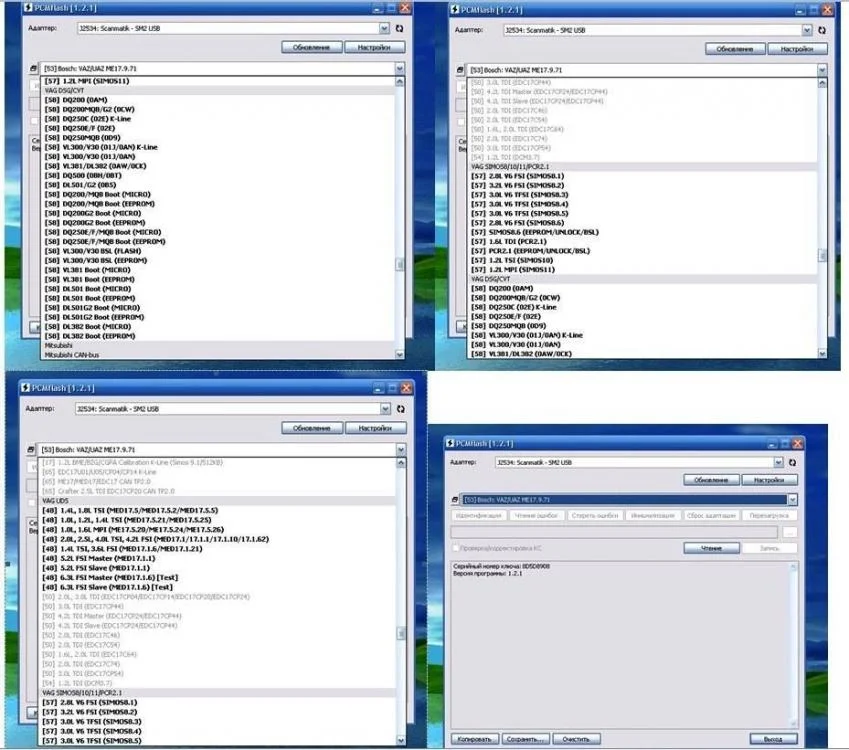Image resolution: width=849 pixels, height=750 pixels.
Task: Click the module list icon in the bottom-left window
Action: click(31, 449)
